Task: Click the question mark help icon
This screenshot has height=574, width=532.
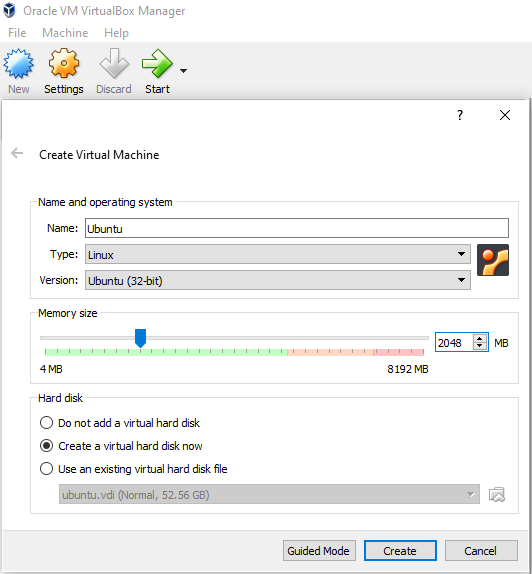Action: click(x=460, y=115)
